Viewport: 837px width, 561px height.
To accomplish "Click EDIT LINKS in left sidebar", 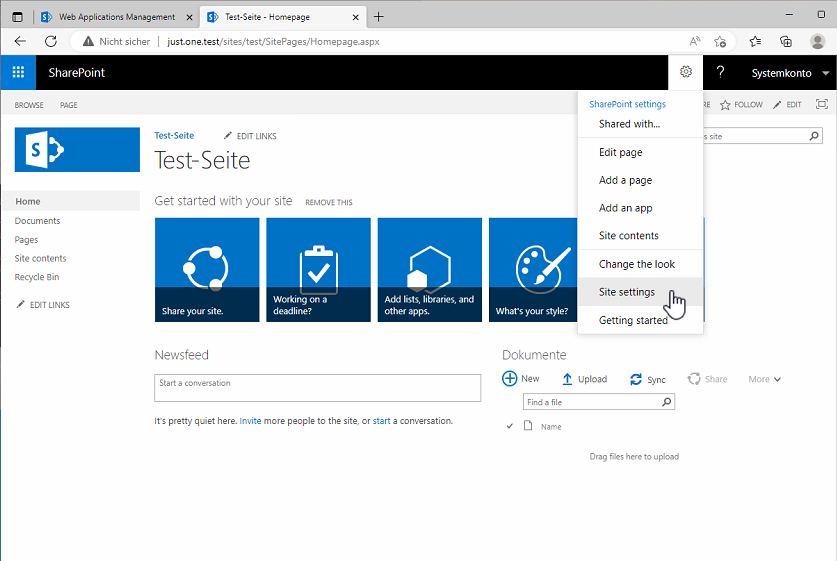I will 43,305.
